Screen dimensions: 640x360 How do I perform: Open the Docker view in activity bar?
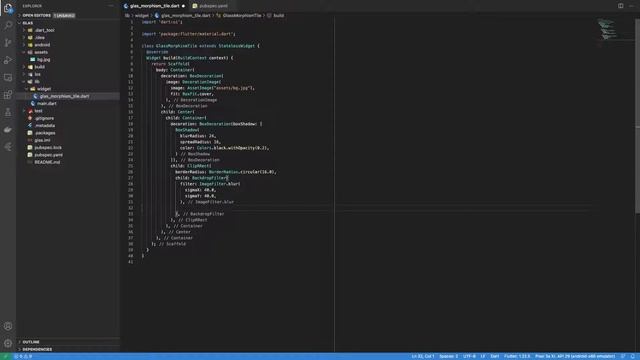(8, 129)
